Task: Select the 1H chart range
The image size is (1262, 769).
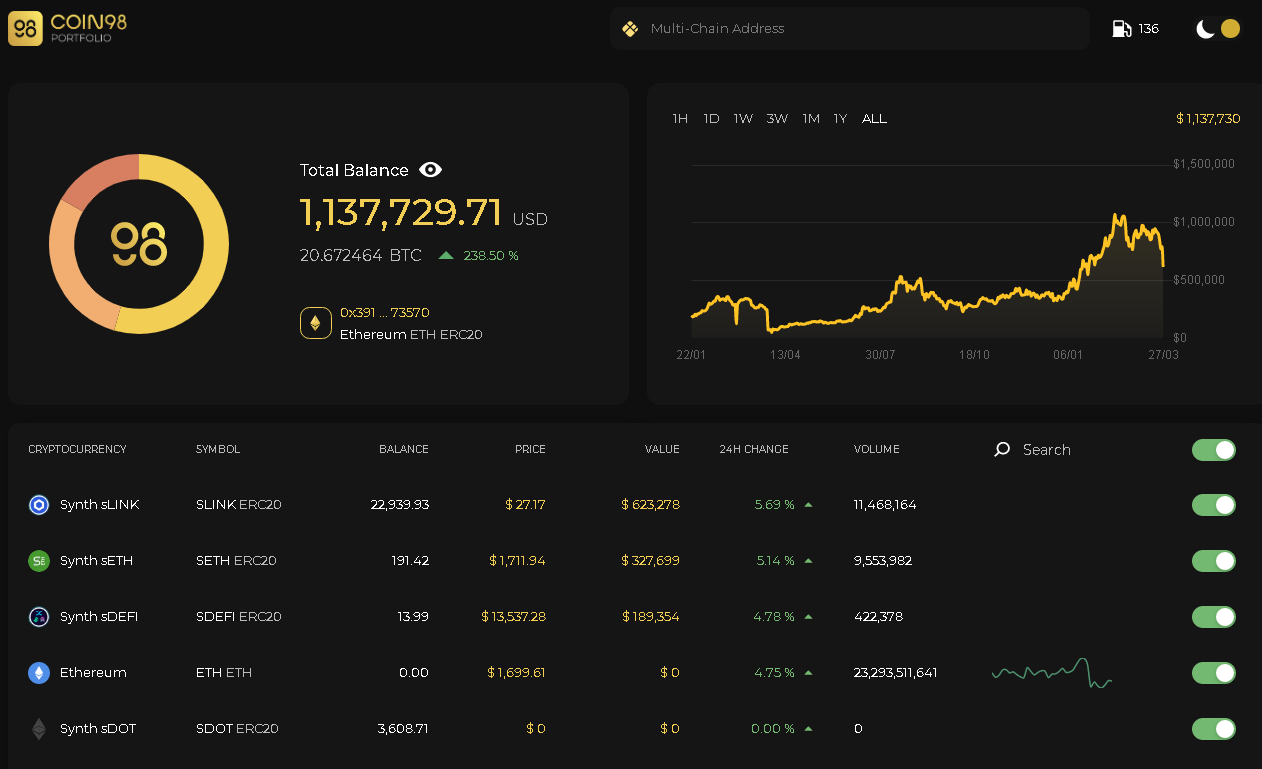Action: [680, 119]
